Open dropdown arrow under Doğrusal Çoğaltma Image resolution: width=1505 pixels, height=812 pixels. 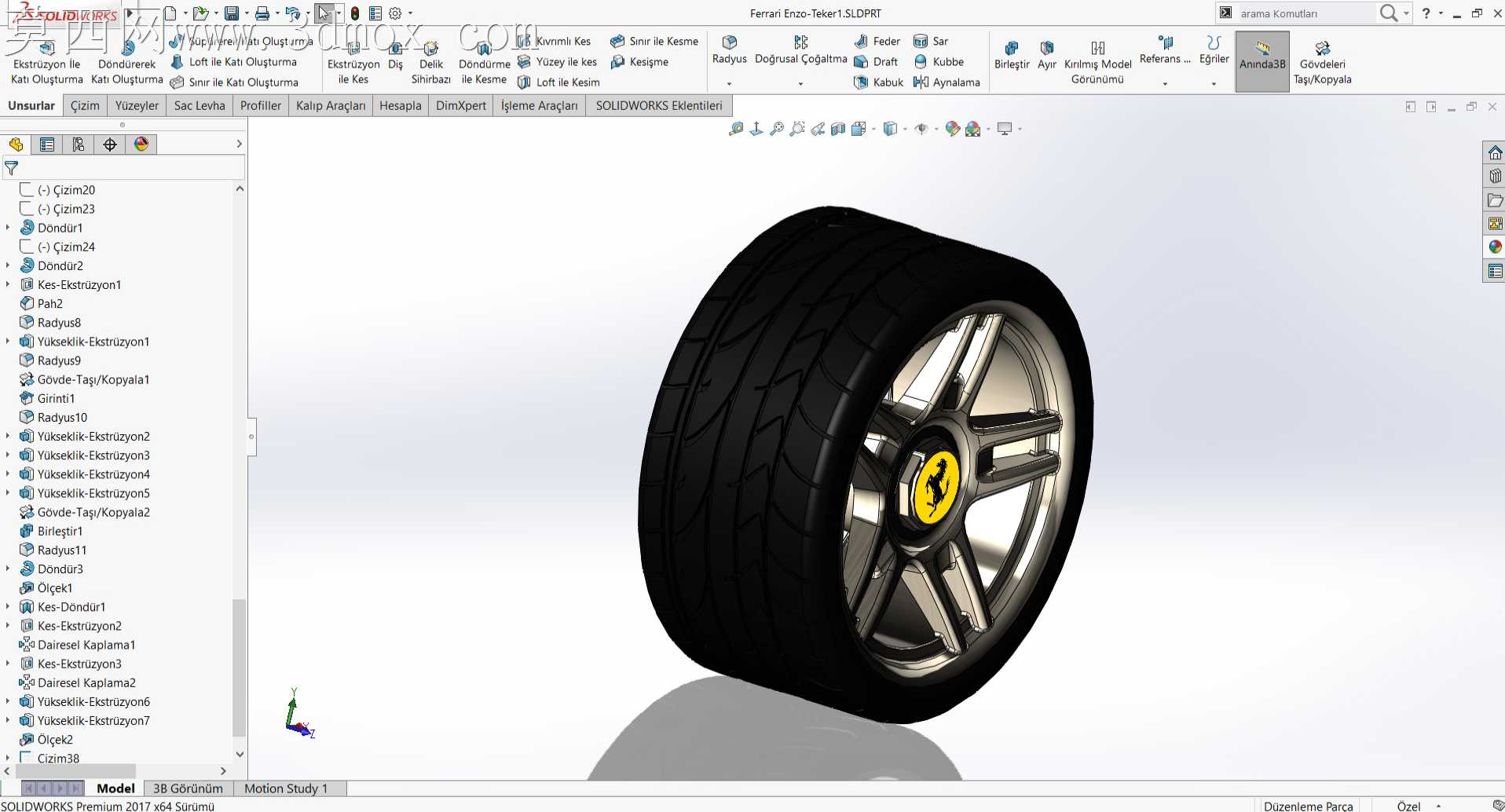tap(800, 84)
